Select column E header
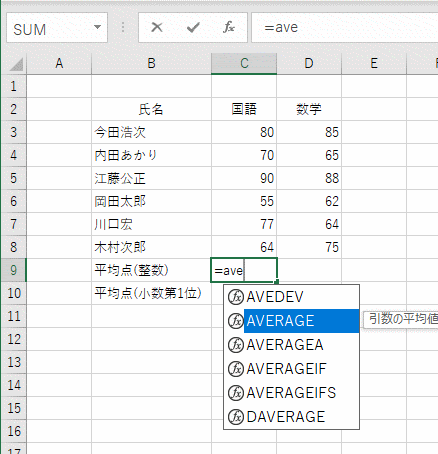This screenshot has width=438, height=454. coord(374,63)
